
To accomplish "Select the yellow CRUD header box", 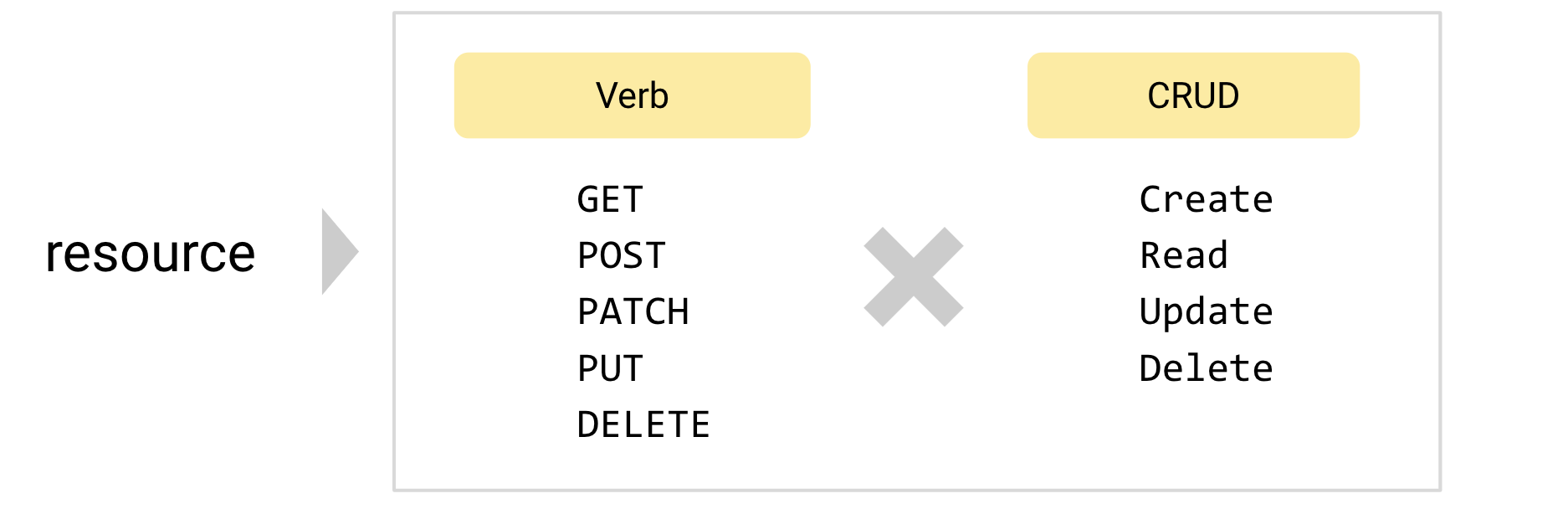I will (1193, 95).
